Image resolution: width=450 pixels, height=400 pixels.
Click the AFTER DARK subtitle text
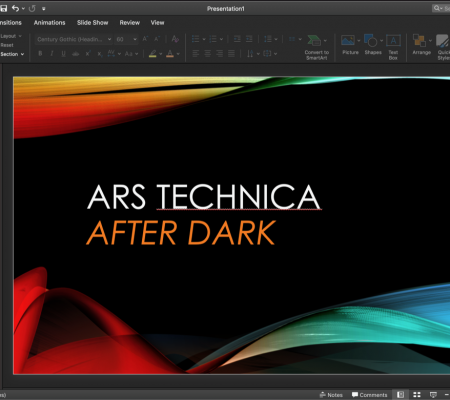click(x=181, y=233)
